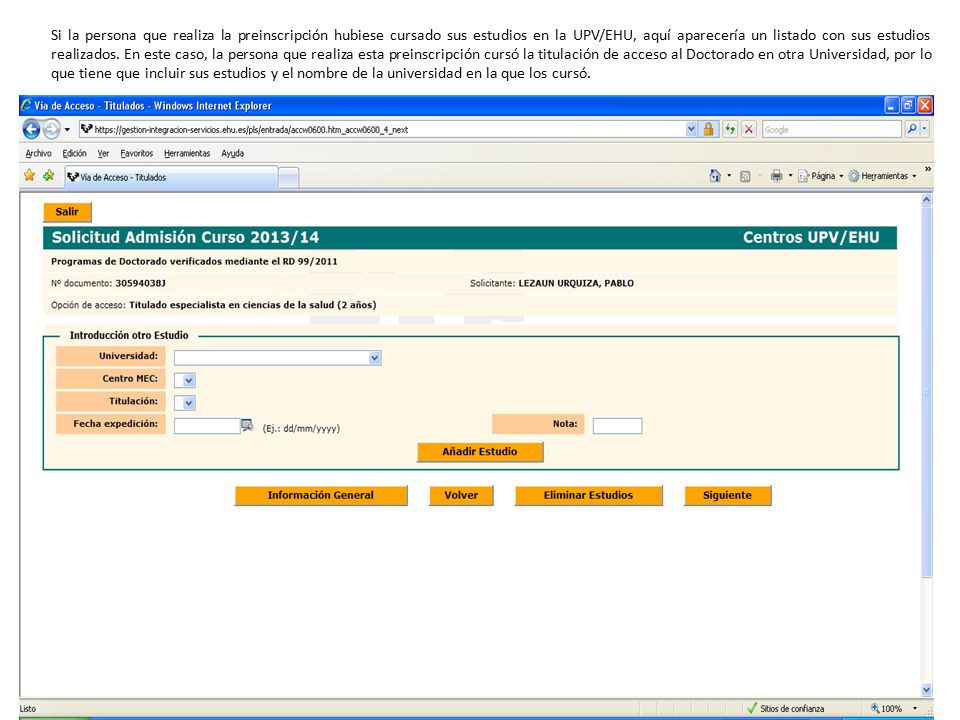
Task: Open the Archivo menu
Action: pyautogui.click(x=38, y=153)
